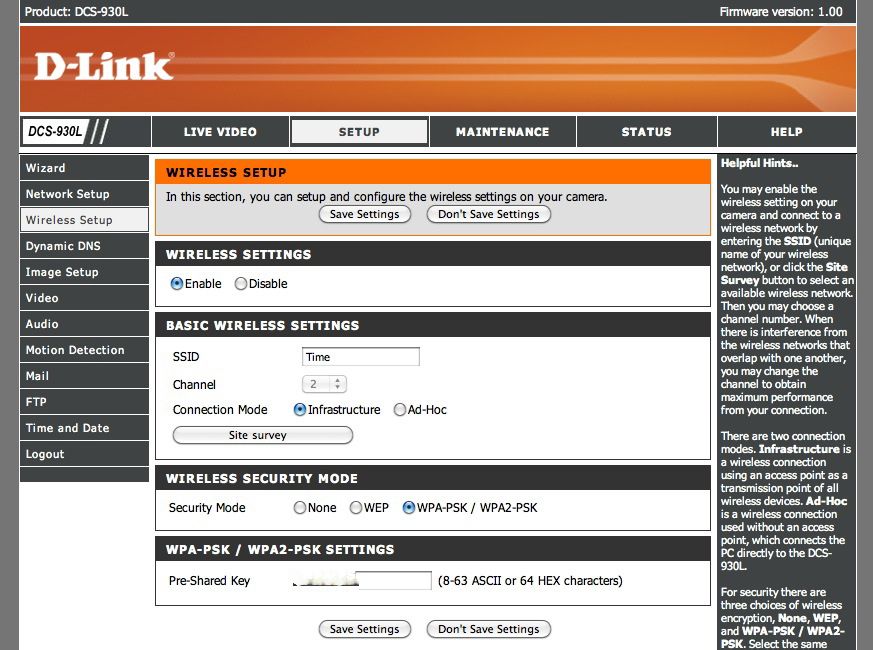Image resolution: width=873 pixels, height=650 pixels.
Task: Open Time and Date settings
Action: pyautogui.click(x=84, y=428)
